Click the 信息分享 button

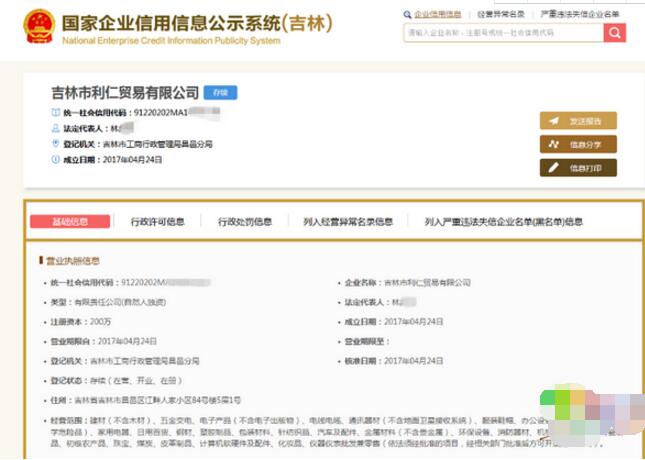(x=578, y=144)
